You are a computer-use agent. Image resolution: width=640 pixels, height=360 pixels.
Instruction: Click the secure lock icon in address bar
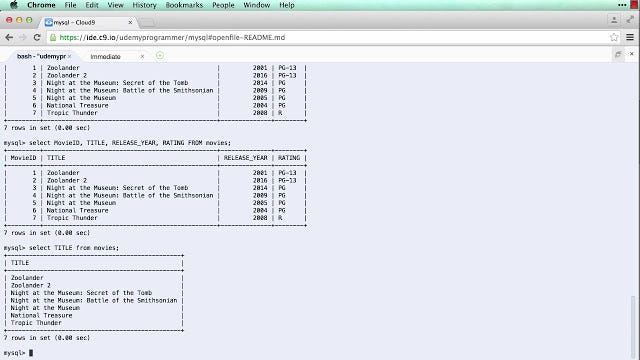53,37
